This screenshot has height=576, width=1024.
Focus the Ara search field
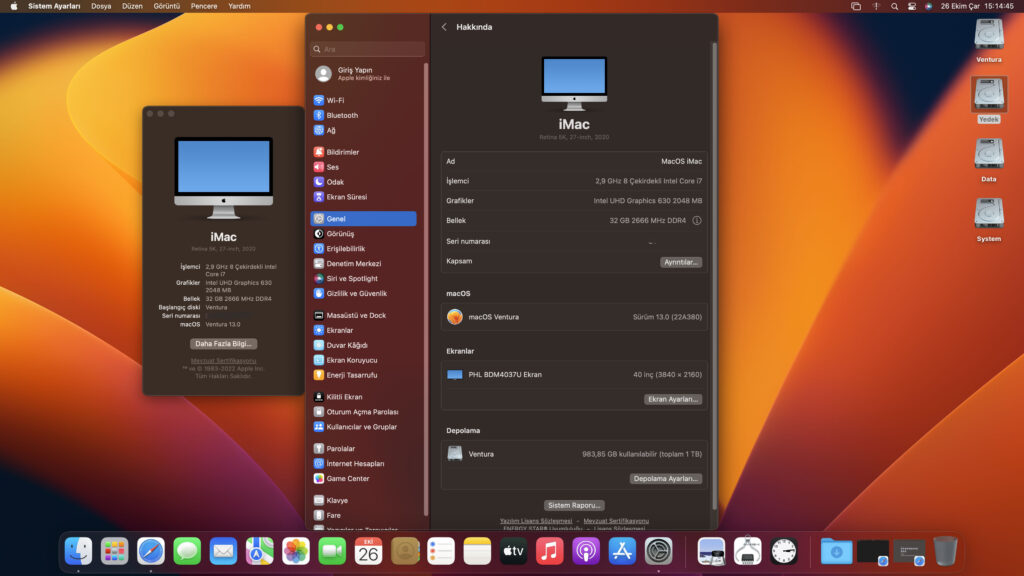(368, 49)
